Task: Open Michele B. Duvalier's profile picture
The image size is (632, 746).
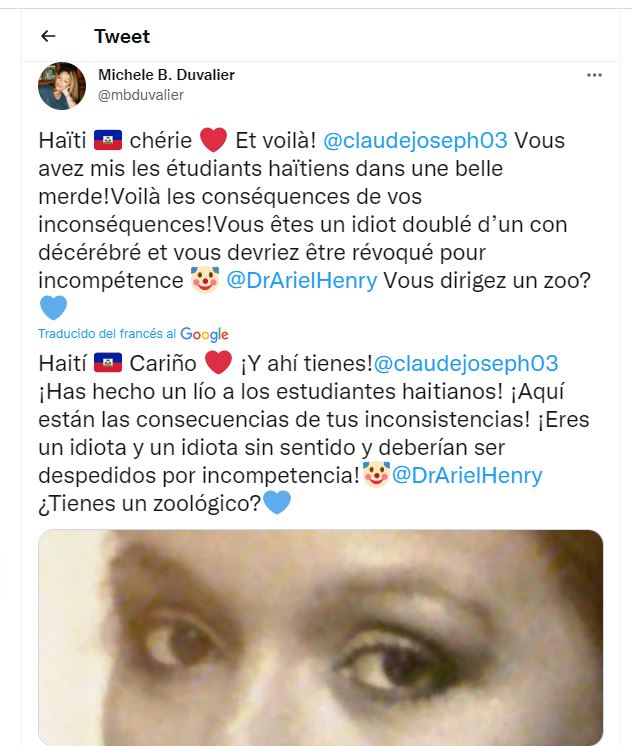Action: tap(62, 86)
